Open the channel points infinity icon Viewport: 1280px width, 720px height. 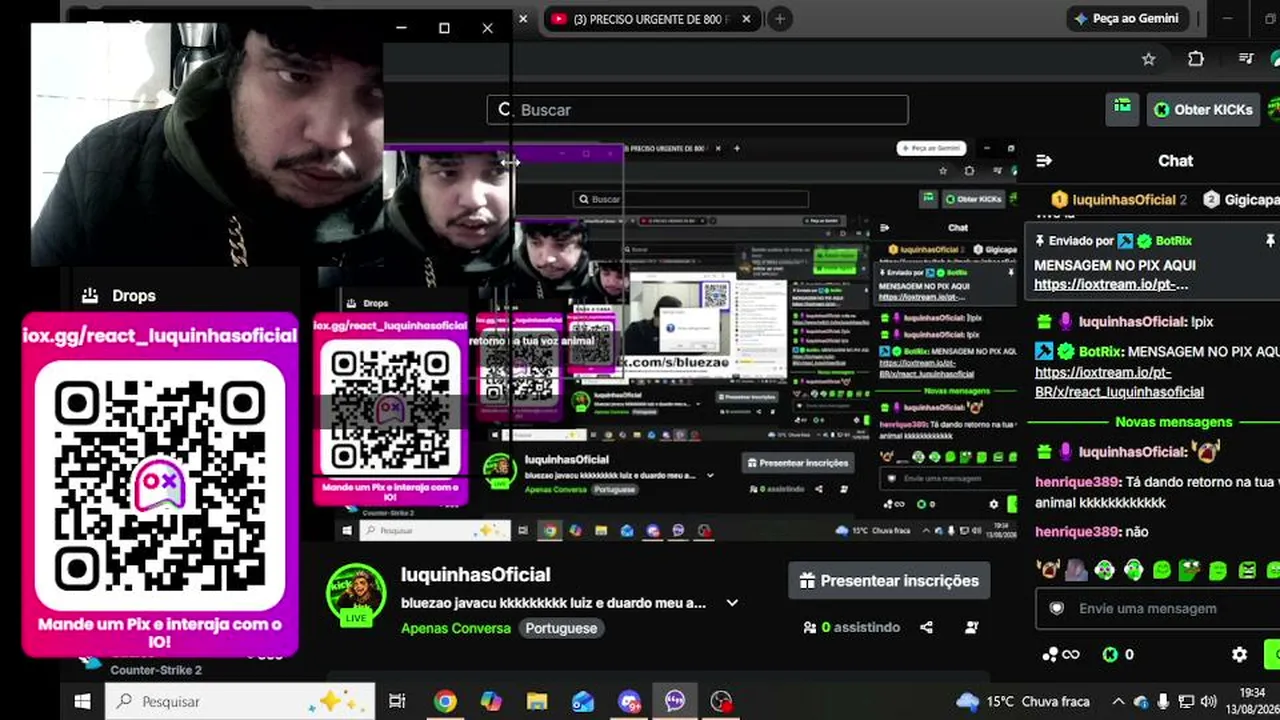pyautogui.click(x=1061, y=655)
